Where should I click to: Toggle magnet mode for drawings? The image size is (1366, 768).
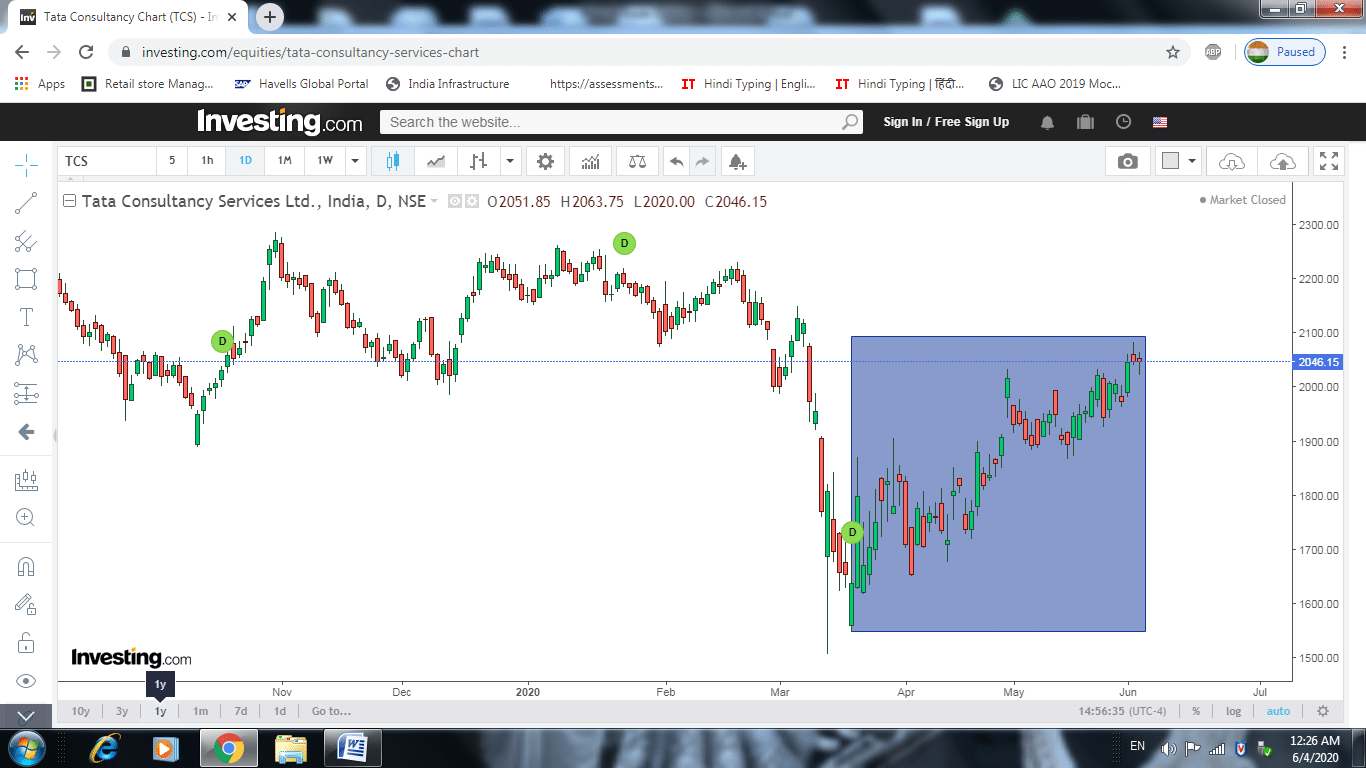tap(26, 566)
